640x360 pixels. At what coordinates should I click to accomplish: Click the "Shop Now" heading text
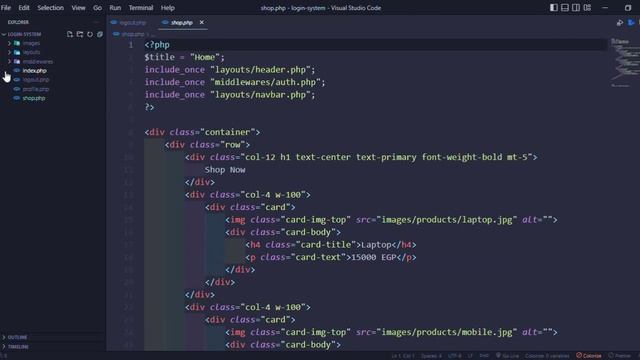(x=225, y=170)
